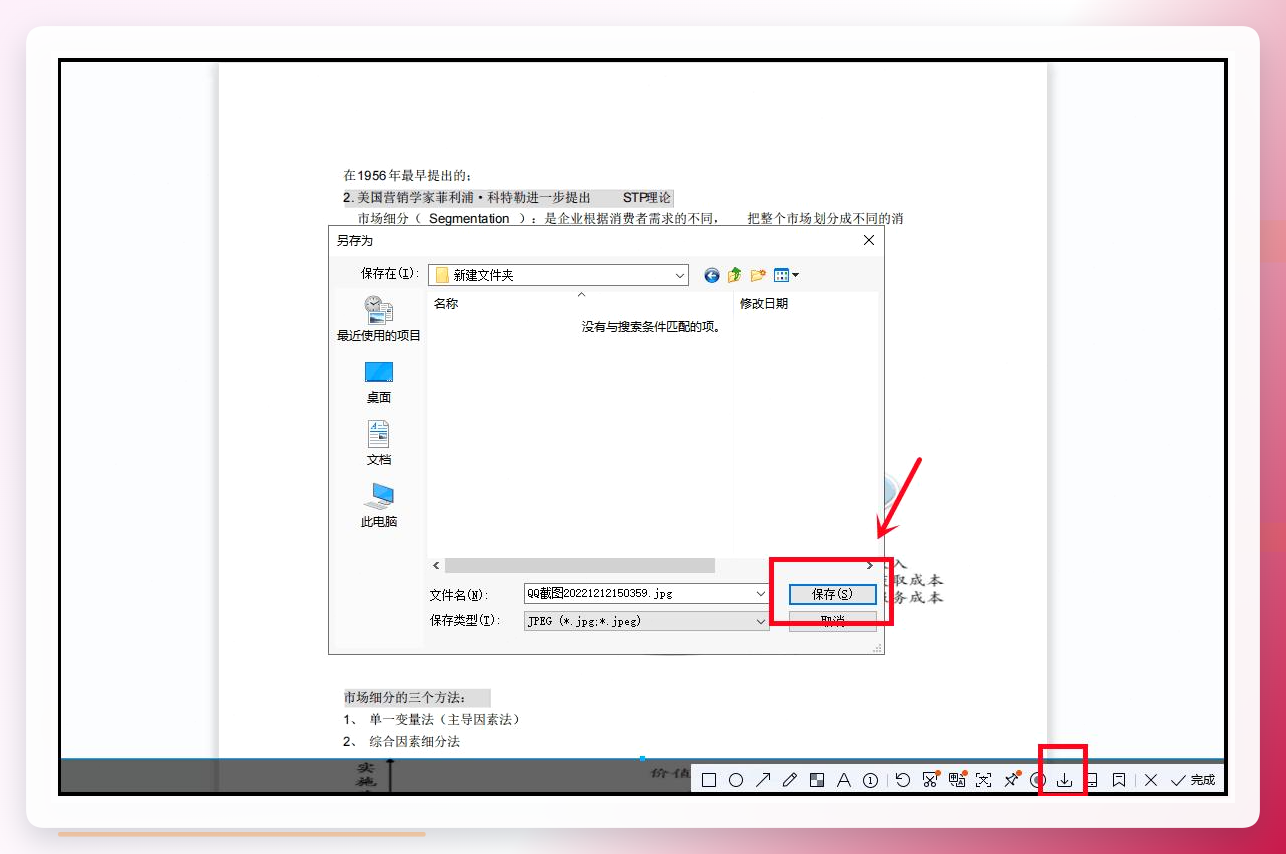
Task: Pick the pencil brush tool
Action: [x=790, y=780]
